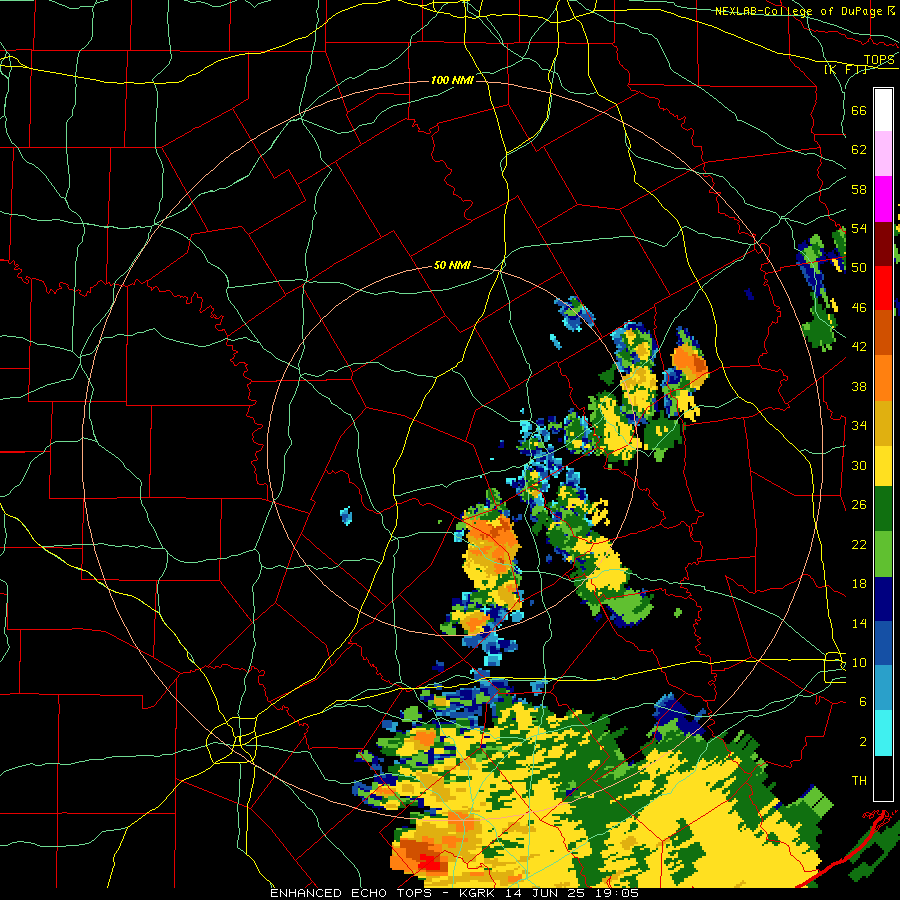Click the "22" scale label
This screenshot has width=900, height=900.
click(859, 544)
